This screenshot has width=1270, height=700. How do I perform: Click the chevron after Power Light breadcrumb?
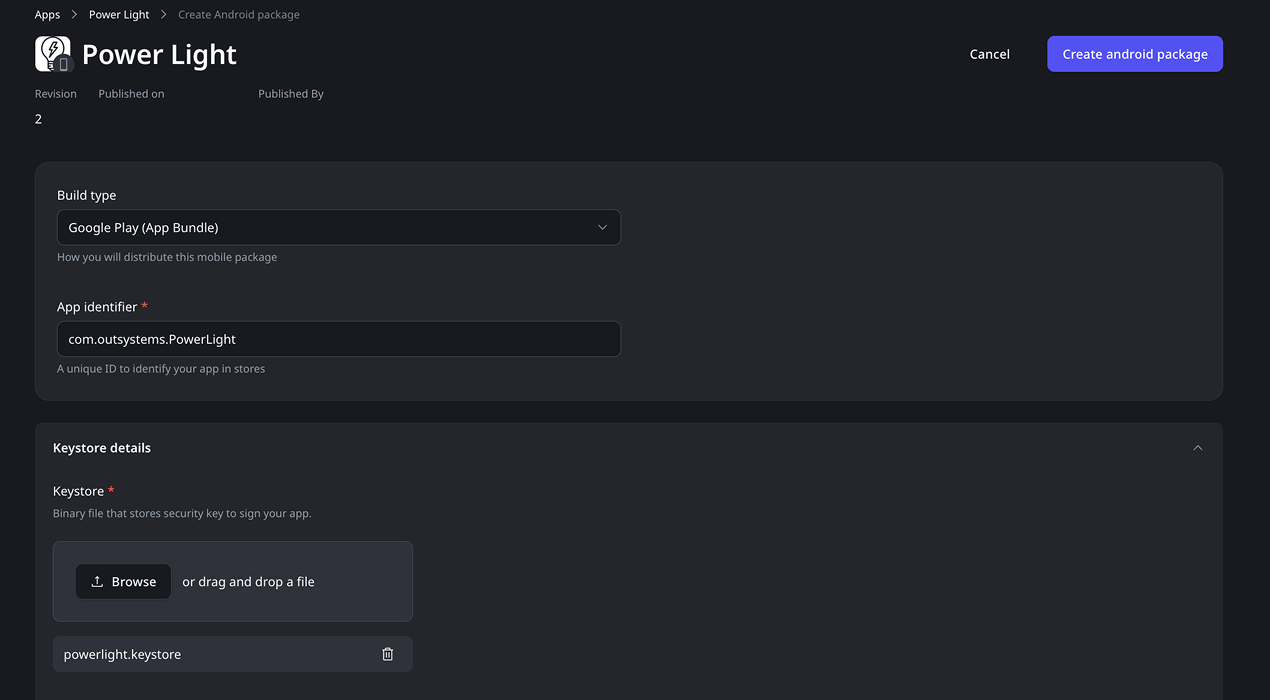tap(164, 15)
